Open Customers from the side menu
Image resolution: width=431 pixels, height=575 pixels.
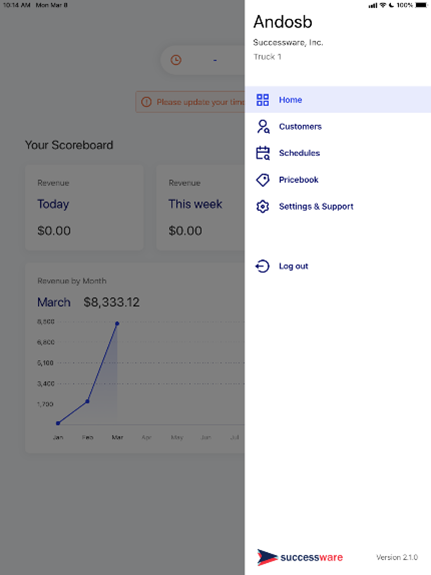pos(338,127)
